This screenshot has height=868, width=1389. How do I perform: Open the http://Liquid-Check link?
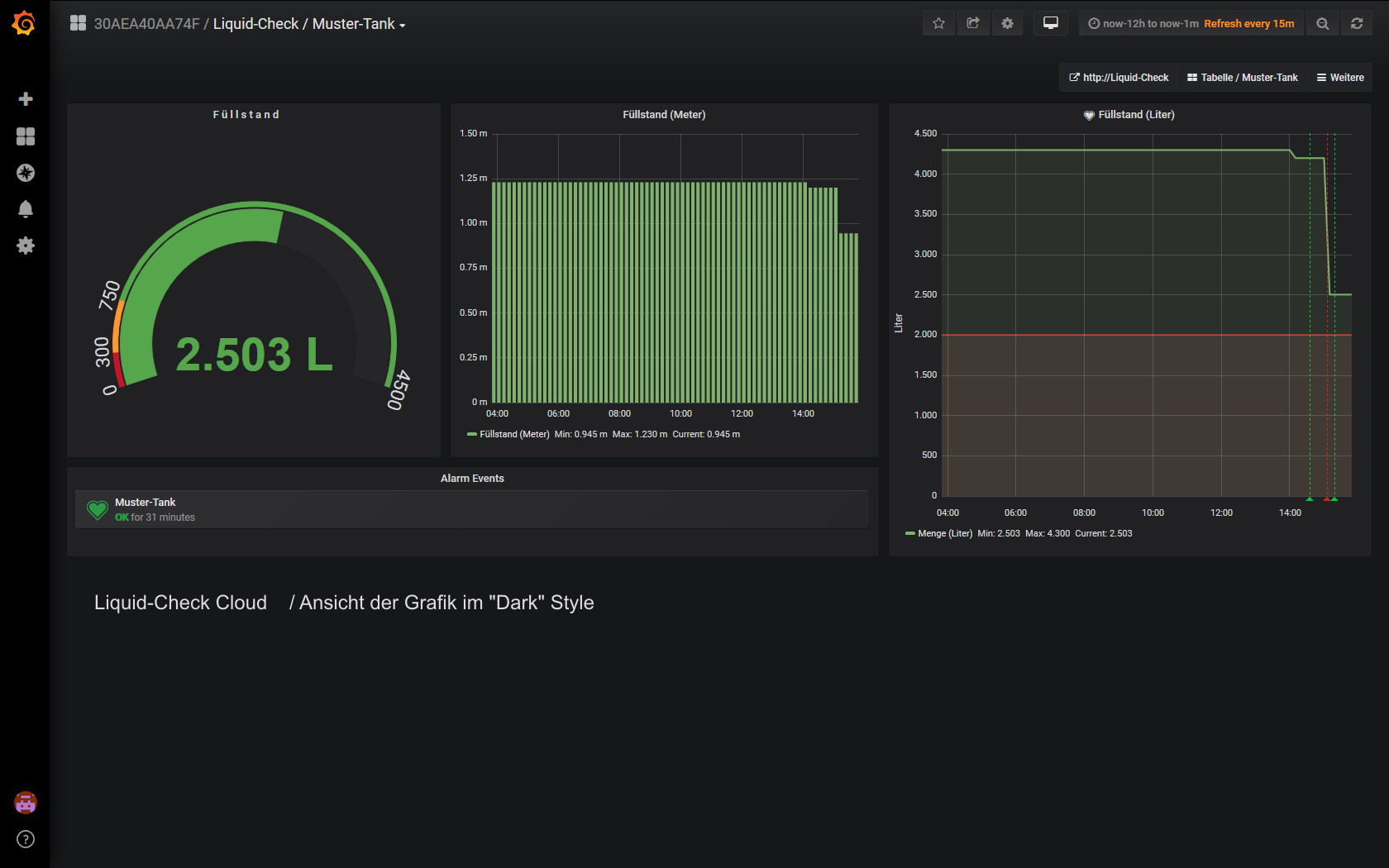point(1119,78)
